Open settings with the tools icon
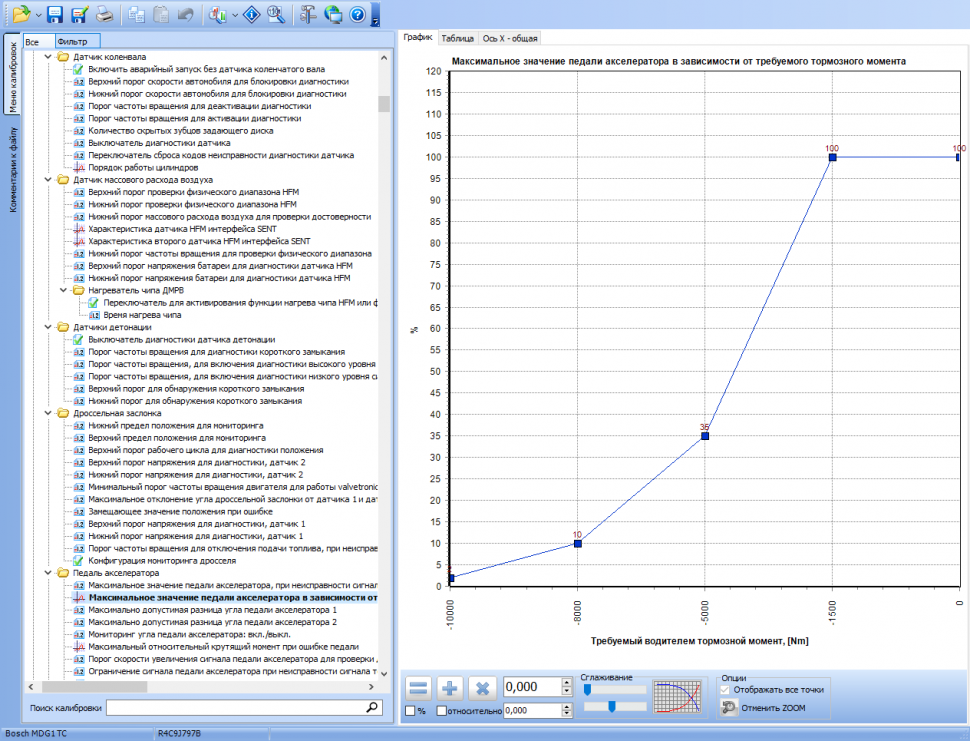 308,14
